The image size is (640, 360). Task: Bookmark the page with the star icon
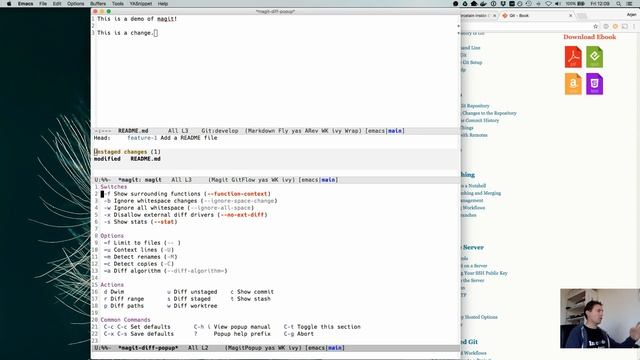pyautogui.click(x=596, y=27)
